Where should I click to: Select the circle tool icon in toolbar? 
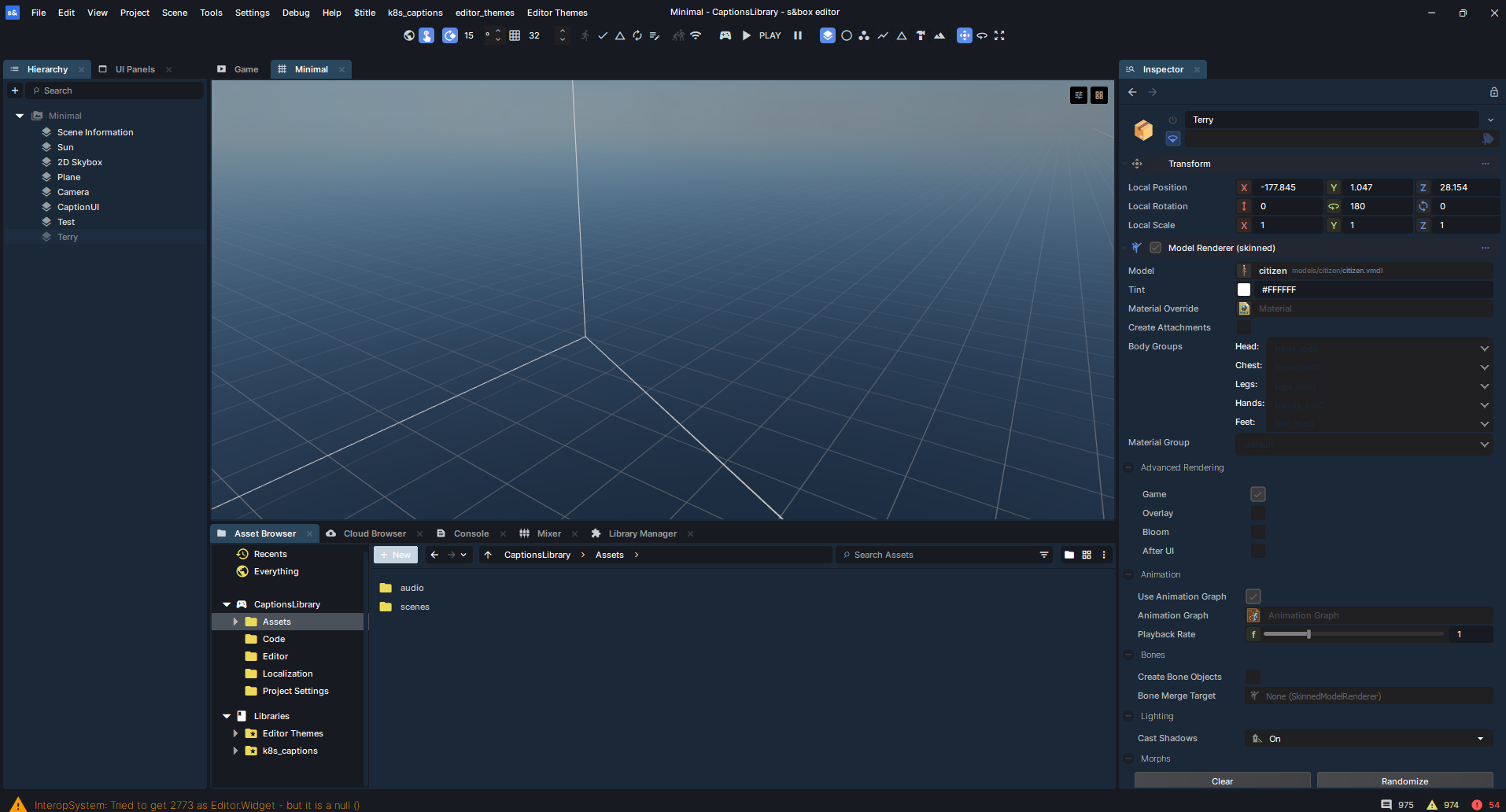(847, 35)
